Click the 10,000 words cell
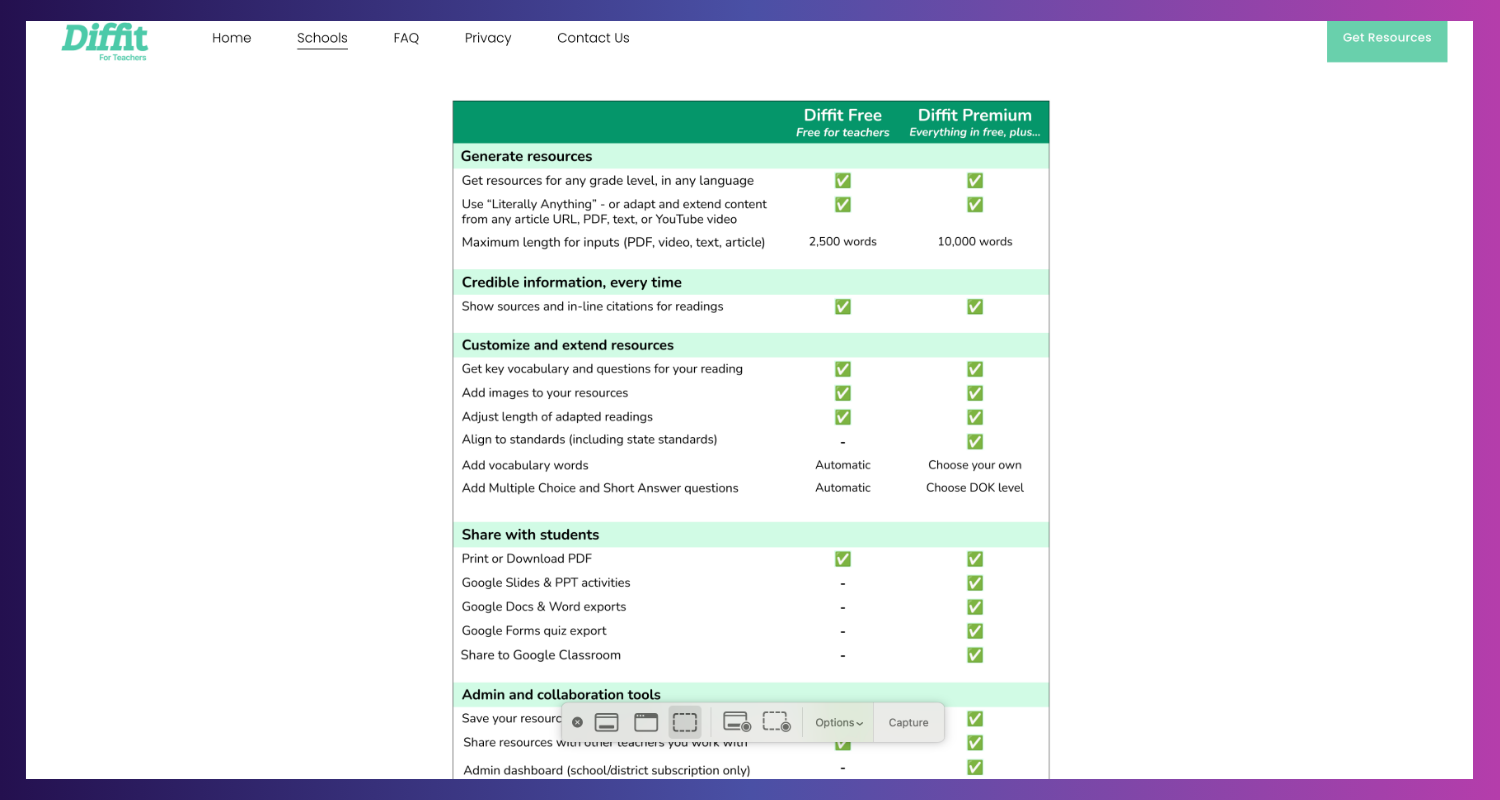The image size is (1500, 800). point(975,242)
